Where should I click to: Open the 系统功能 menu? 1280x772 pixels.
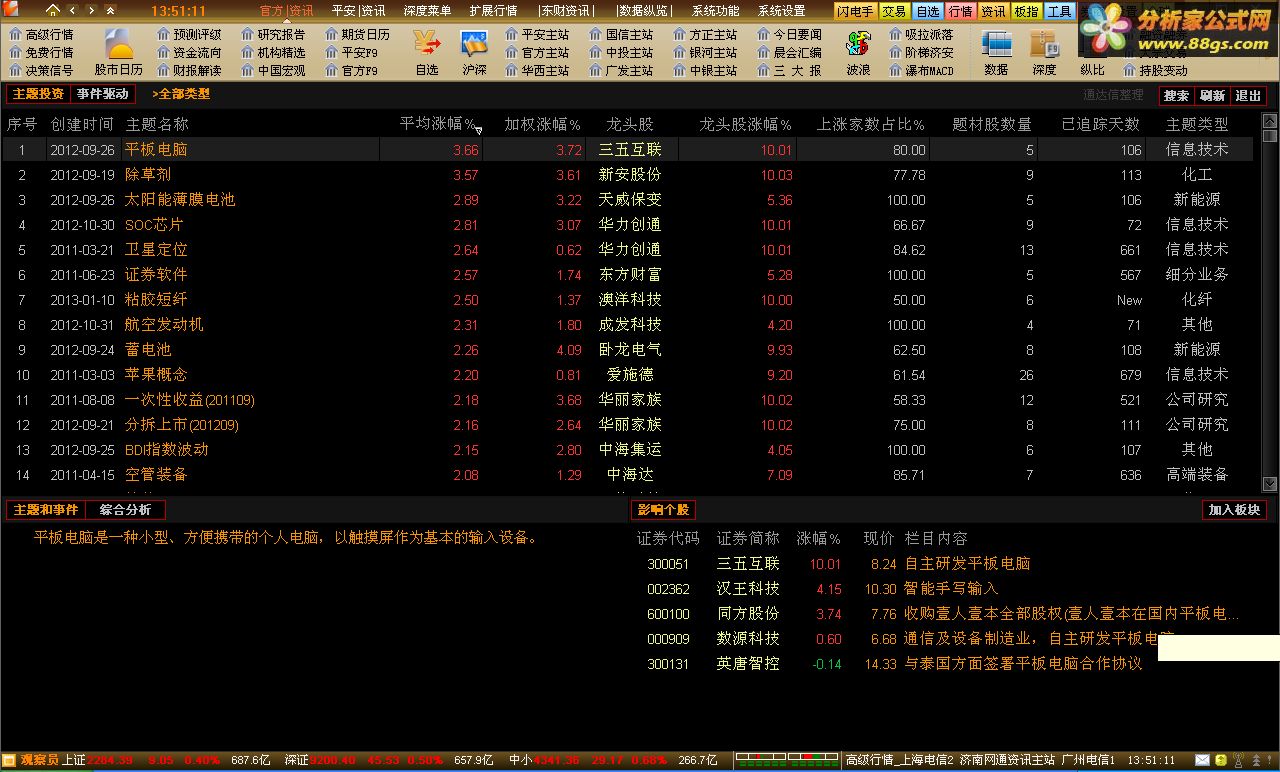[716, 11]
